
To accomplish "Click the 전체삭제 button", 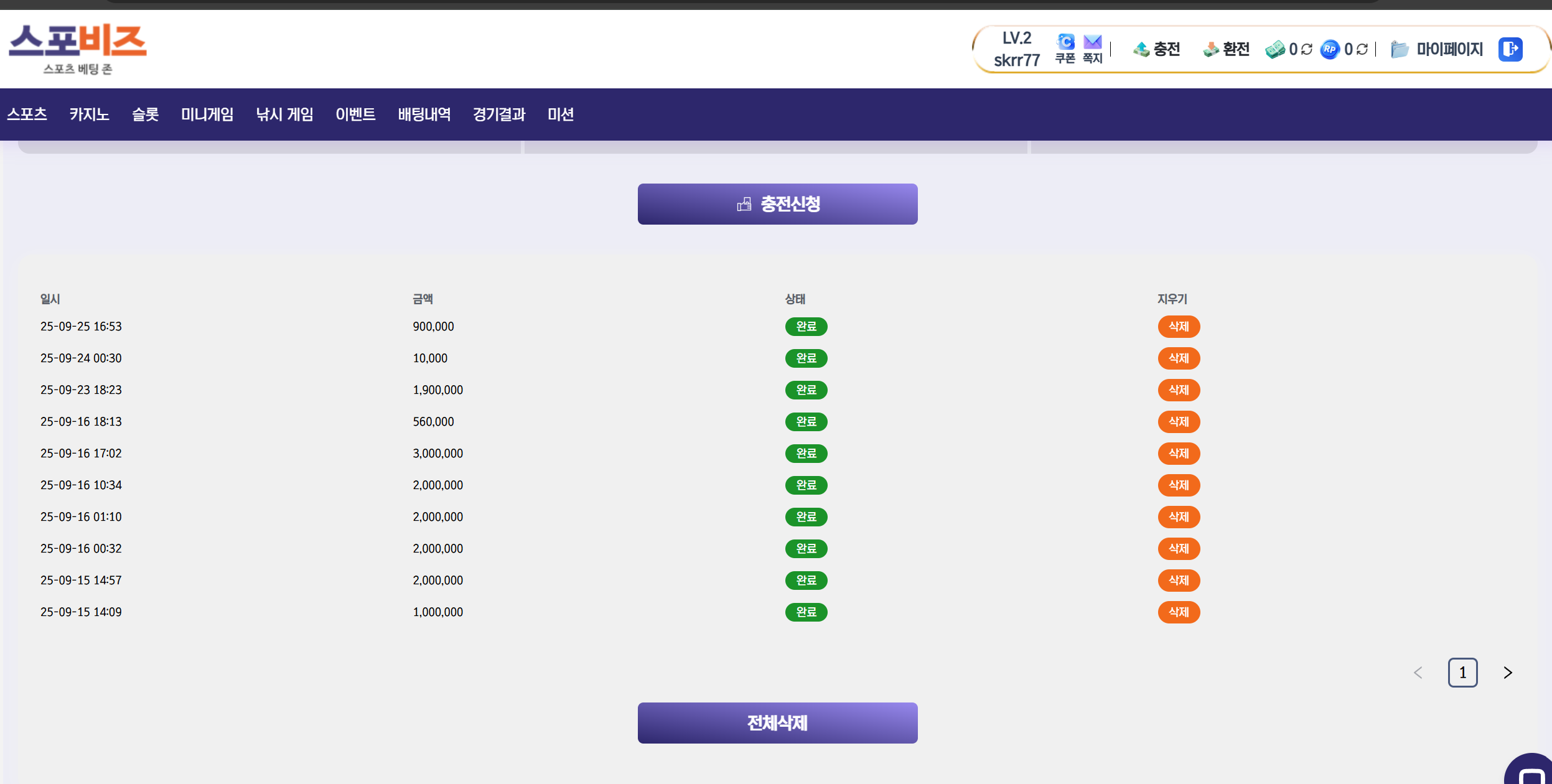I will point(777,723).
